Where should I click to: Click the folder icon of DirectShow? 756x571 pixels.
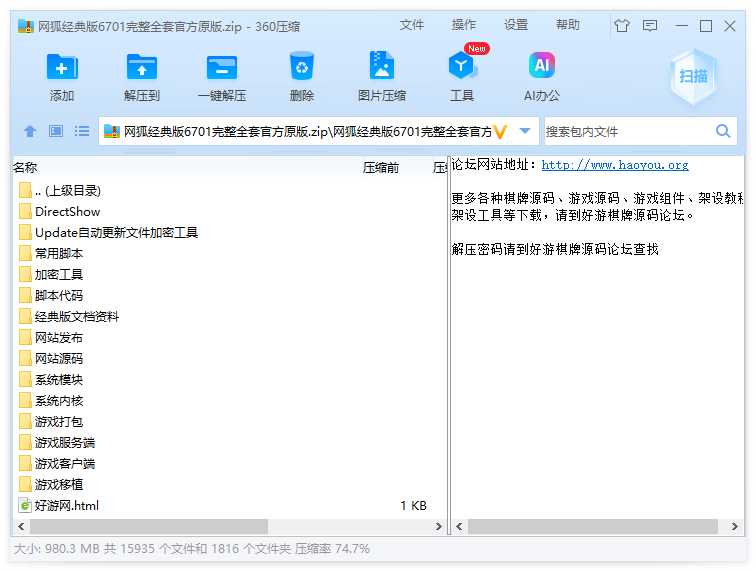point(26,211)
